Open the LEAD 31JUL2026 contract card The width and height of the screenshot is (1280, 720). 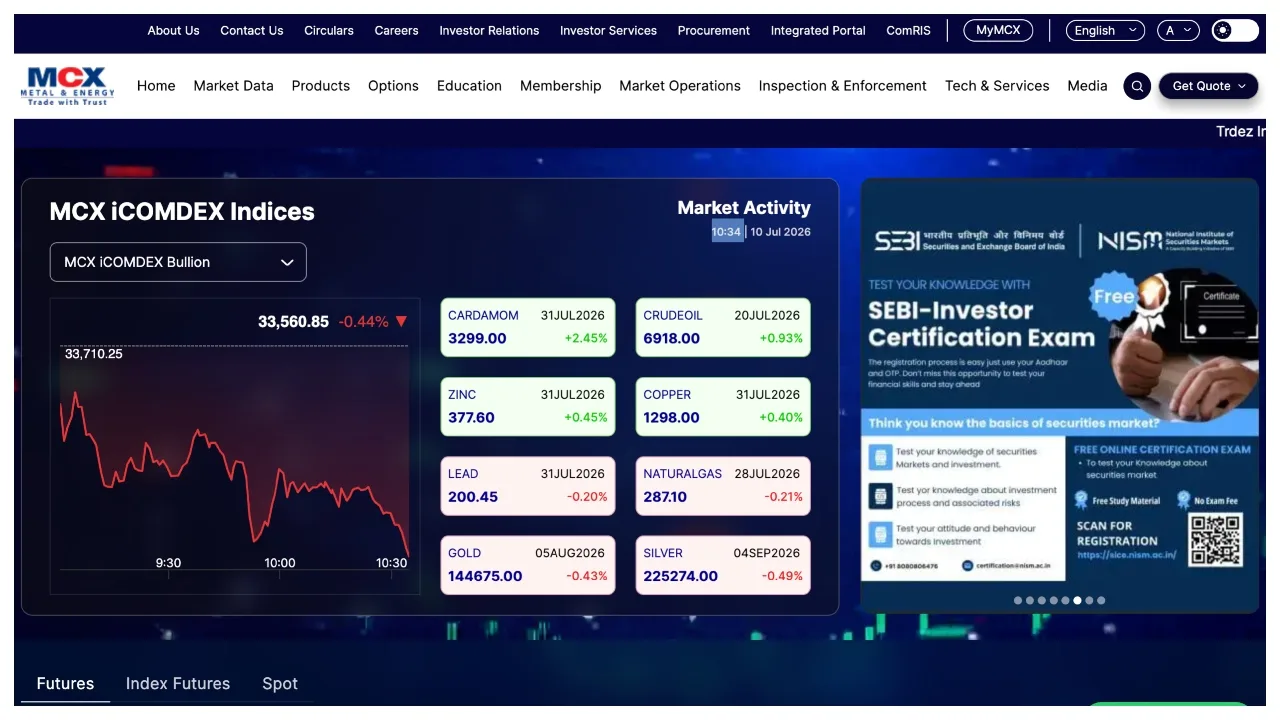(x=528, y=485)
